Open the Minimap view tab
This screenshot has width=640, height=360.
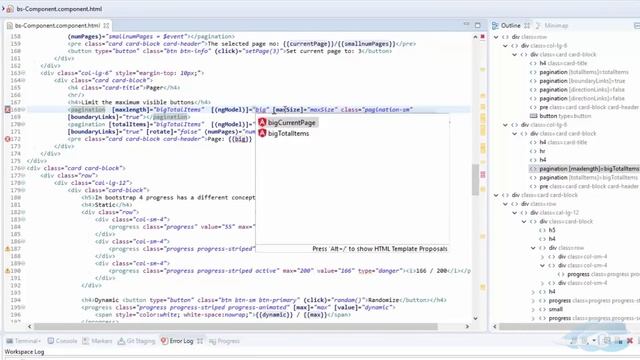coord(556,25)
